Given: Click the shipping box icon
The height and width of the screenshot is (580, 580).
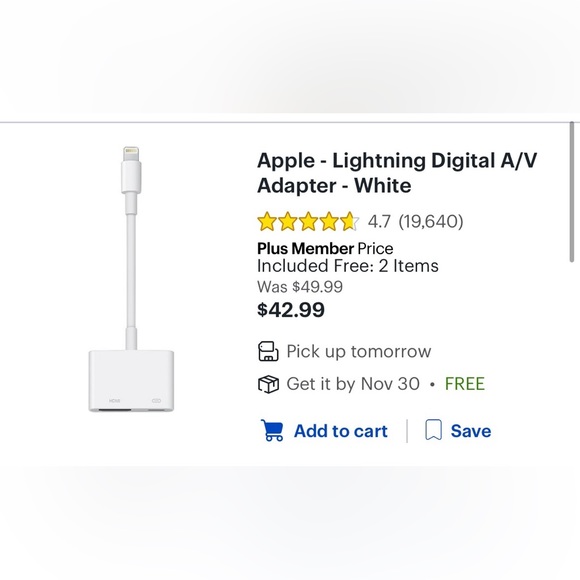Looking at the screenshot, I should [x=268, y=384].
